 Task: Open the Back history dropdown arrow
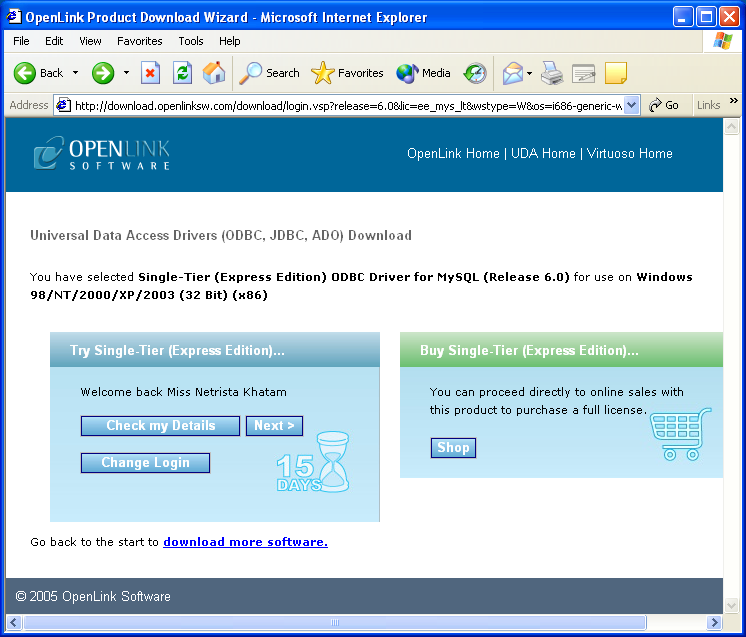coord(76,73)
